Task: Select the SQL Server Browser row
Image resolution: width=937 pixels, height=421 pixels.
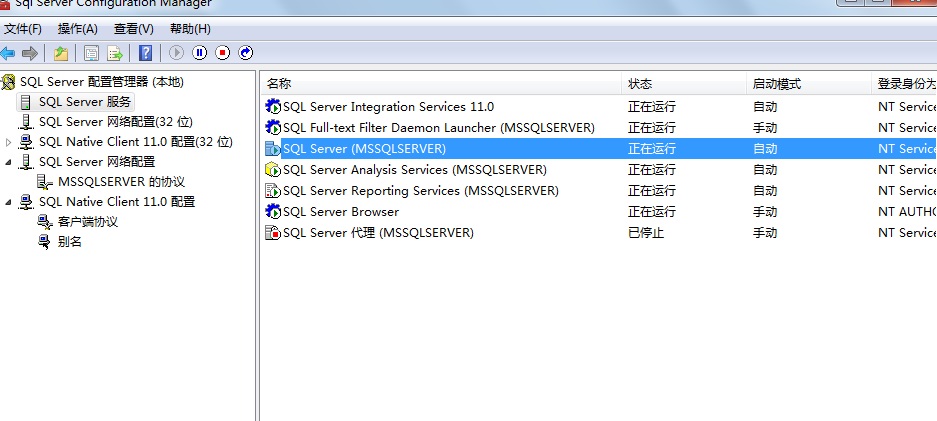Action: click(x=341, y=211)
